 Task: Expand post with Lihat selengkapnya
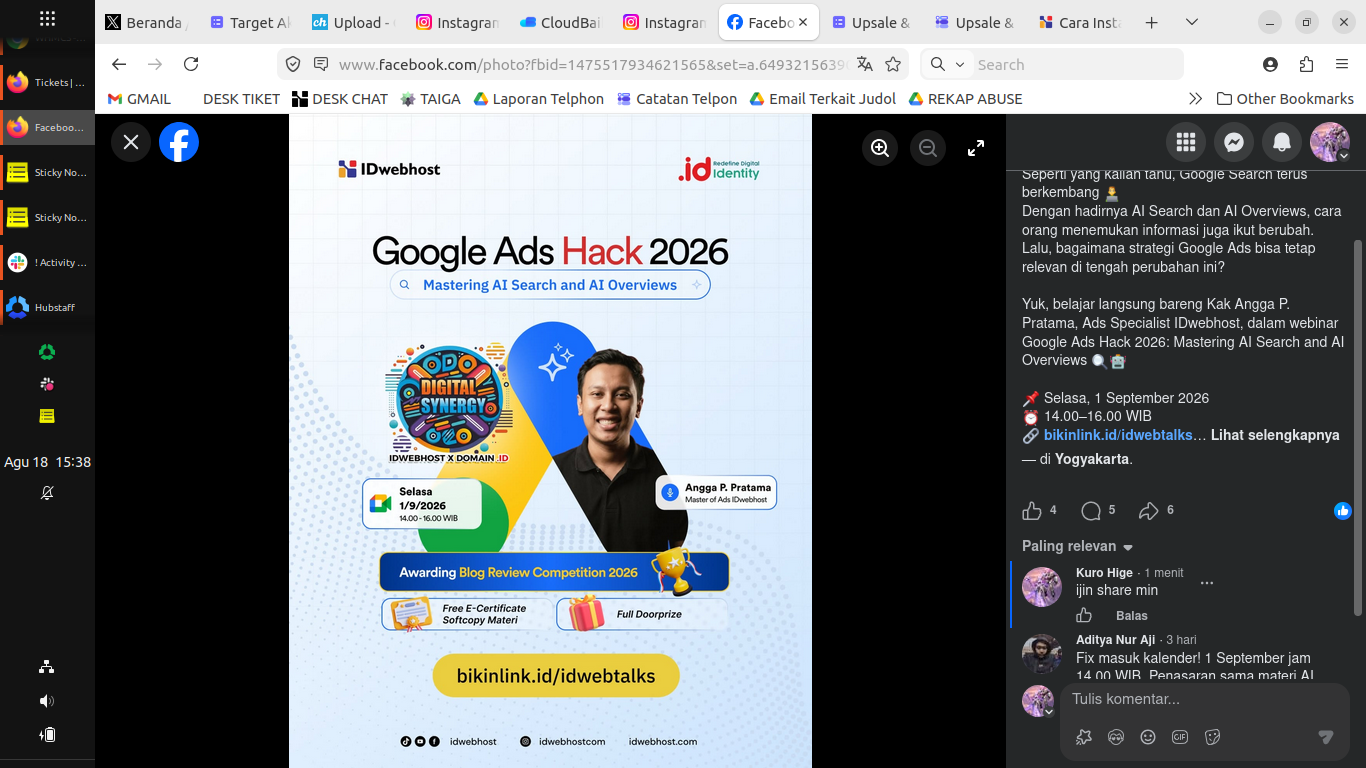click(1275, 435)
